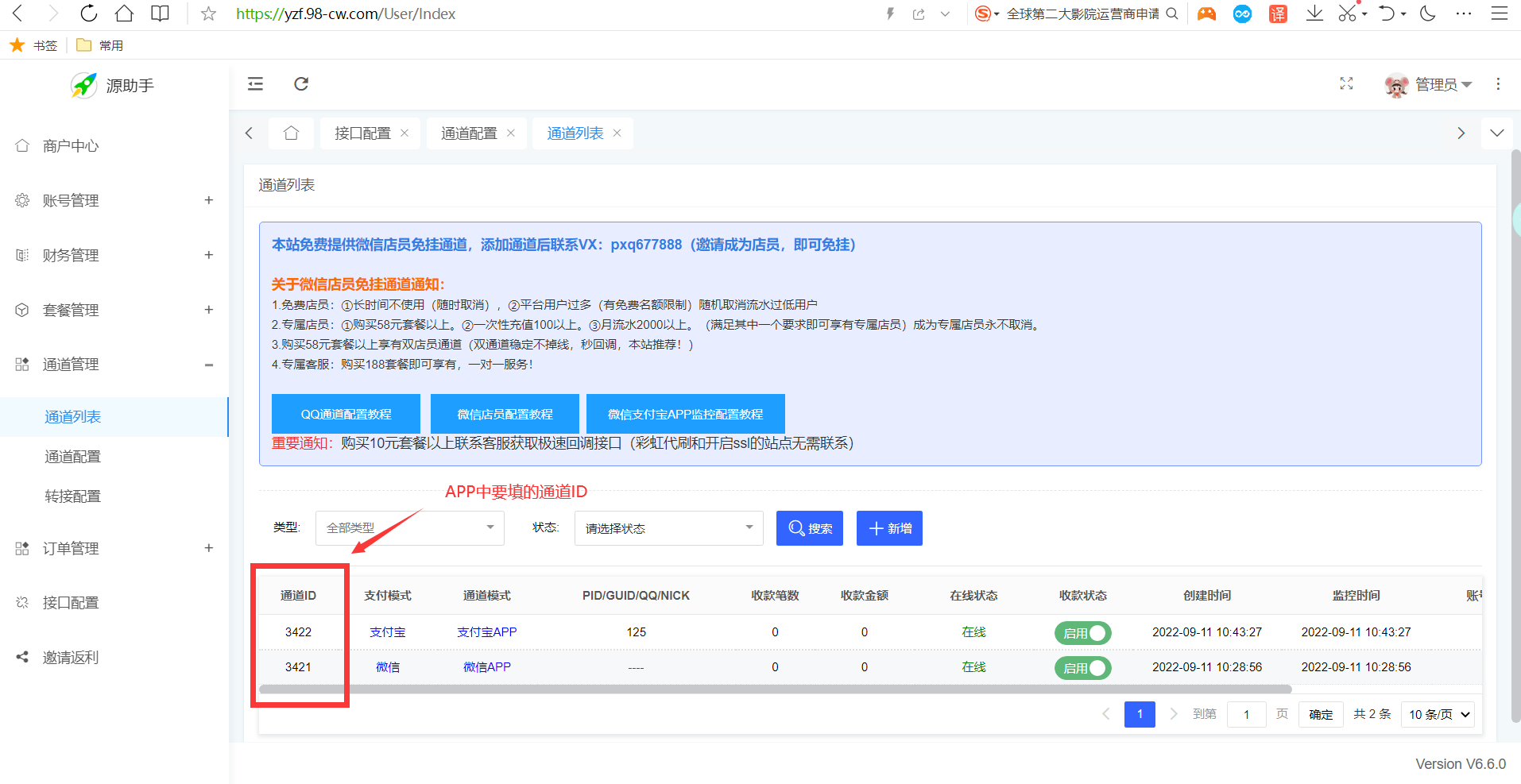The height and width of the screenshot is (784, 1521).
Task: Select 通道列表 submenu item
Action: tap(114, 417)
